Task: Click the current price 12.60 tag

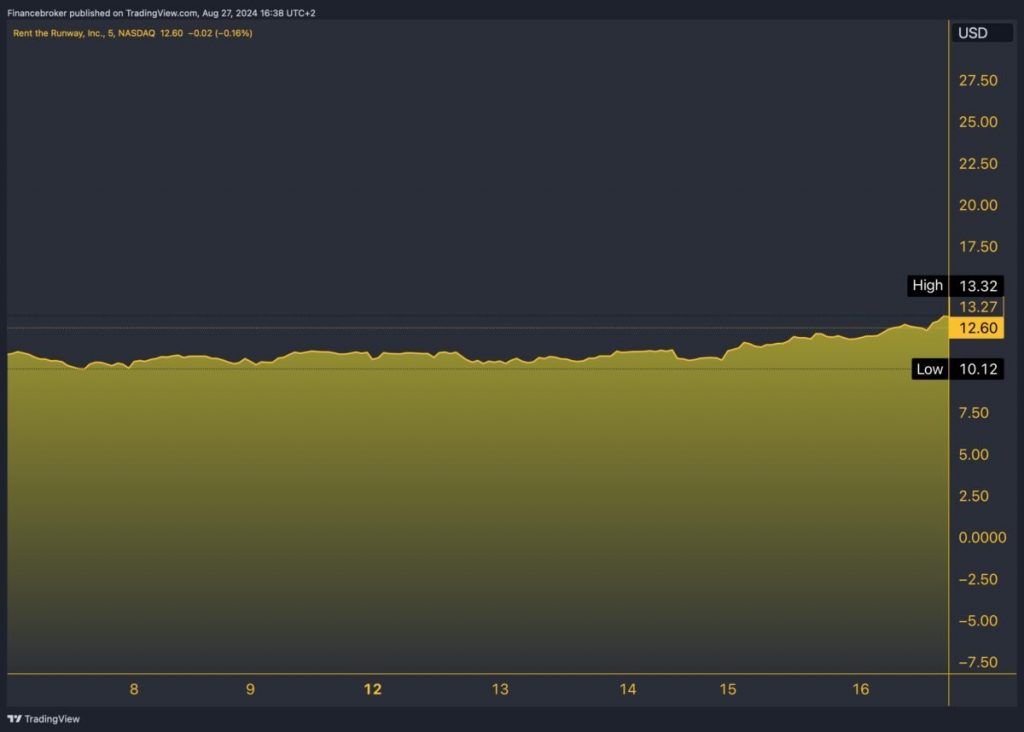Action: coord(977,328)
